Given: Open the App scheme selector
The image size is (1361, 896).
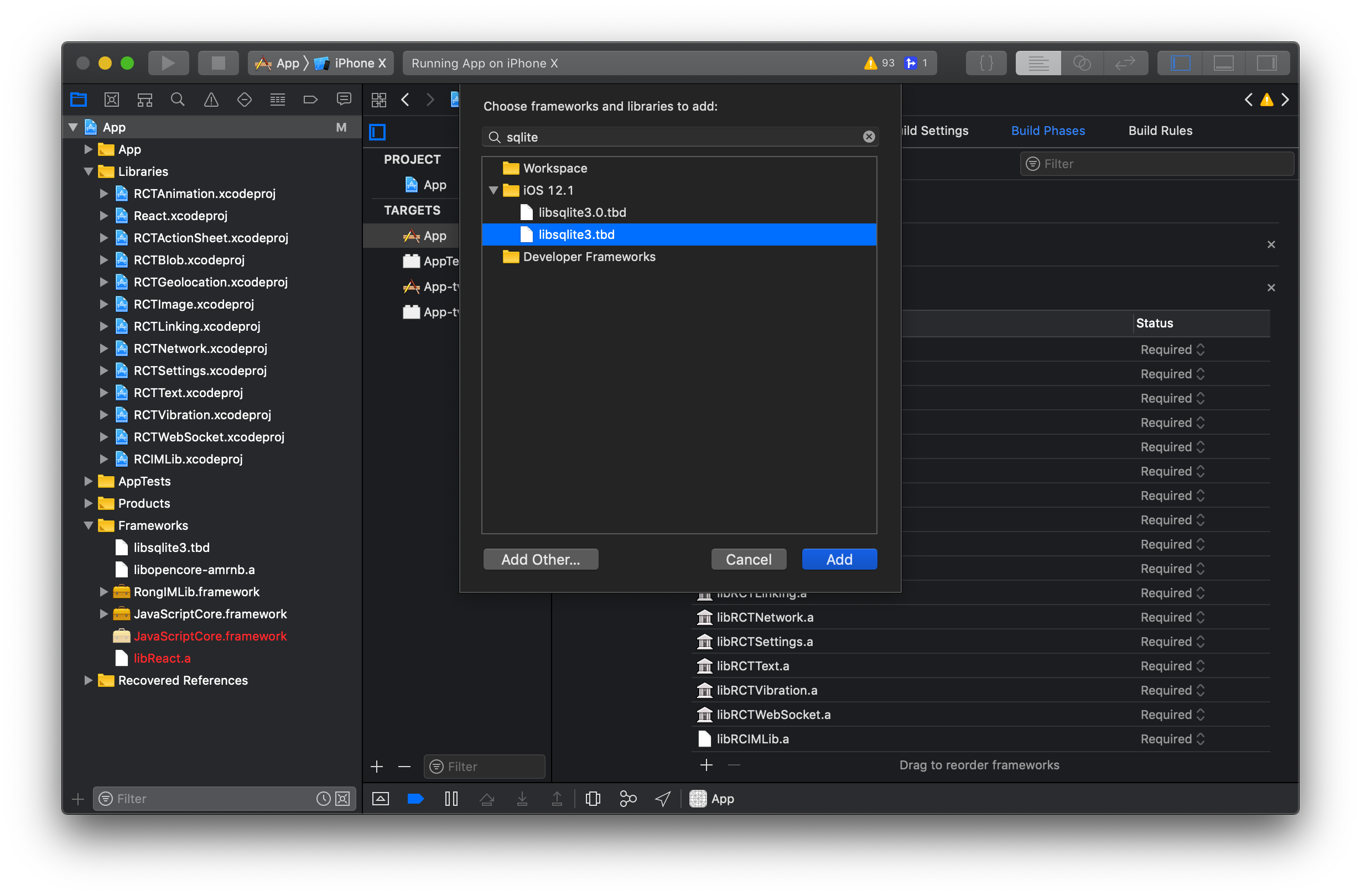Looking at the screenshot, I should coord(277,63).
